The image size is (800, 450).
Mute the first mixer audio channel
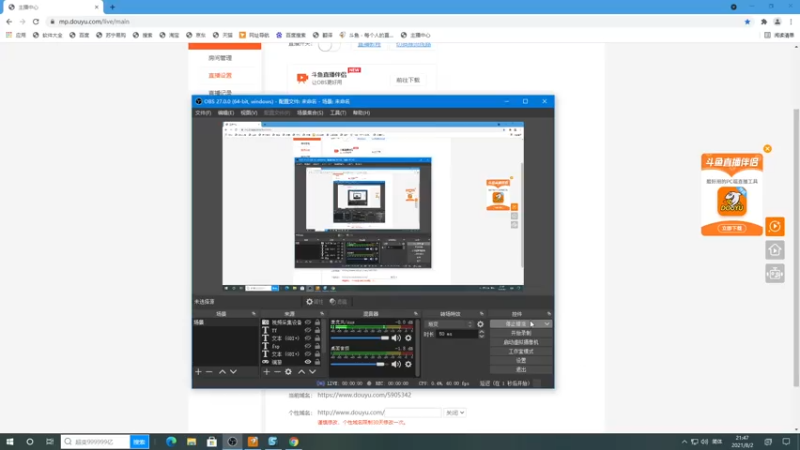pyautogui.click(x=396, y=338)
